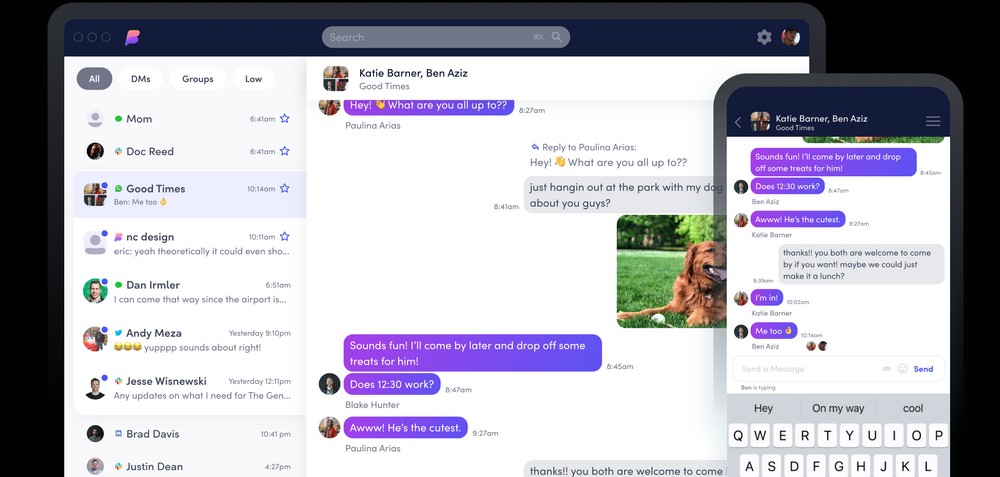Focus the desktop Search field
Image resolution: width=1000 pixels, height=477 pixels.
[446, 37]
